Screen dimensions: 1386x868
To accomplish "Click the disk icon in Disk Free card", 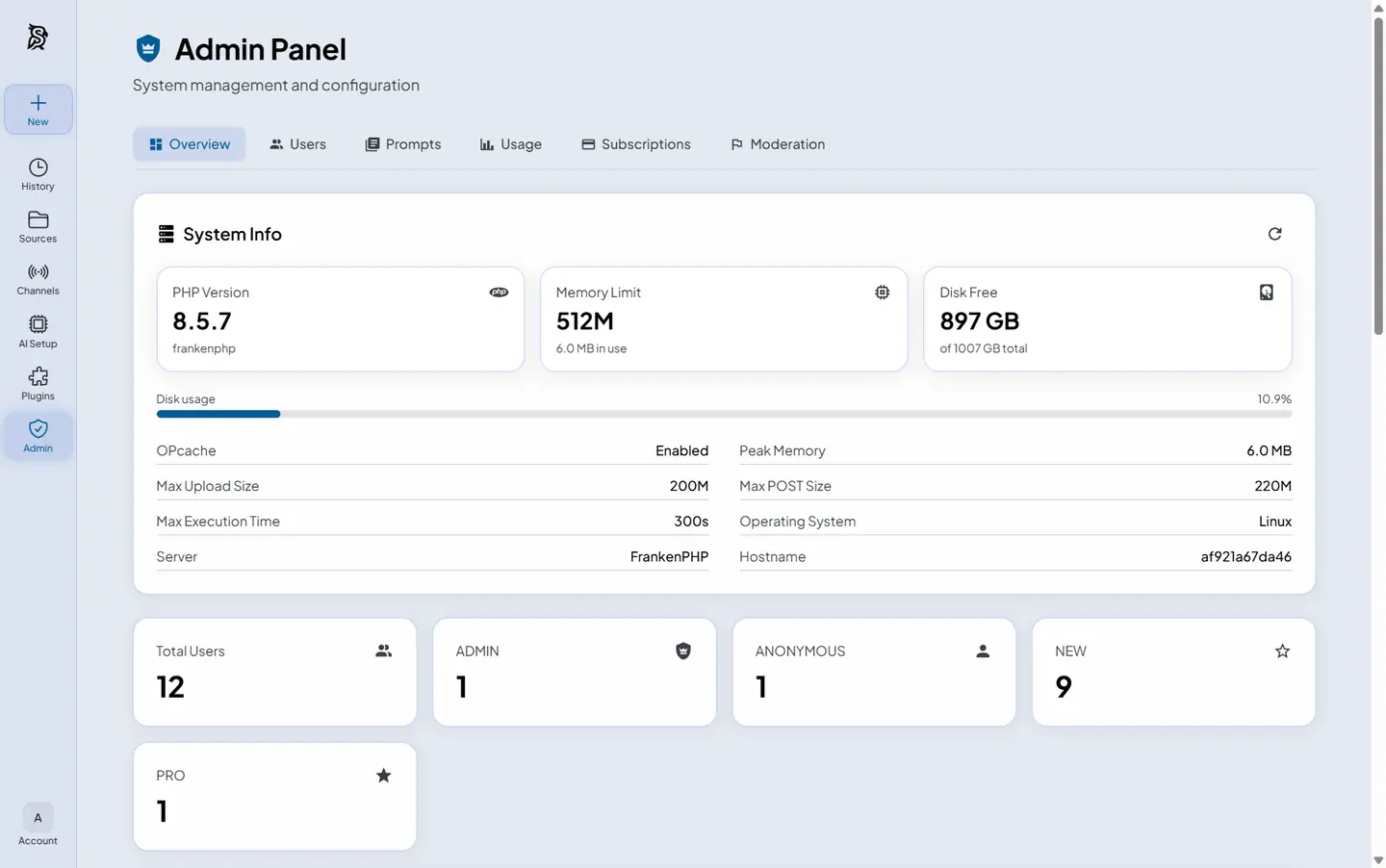I will 1266,293.
